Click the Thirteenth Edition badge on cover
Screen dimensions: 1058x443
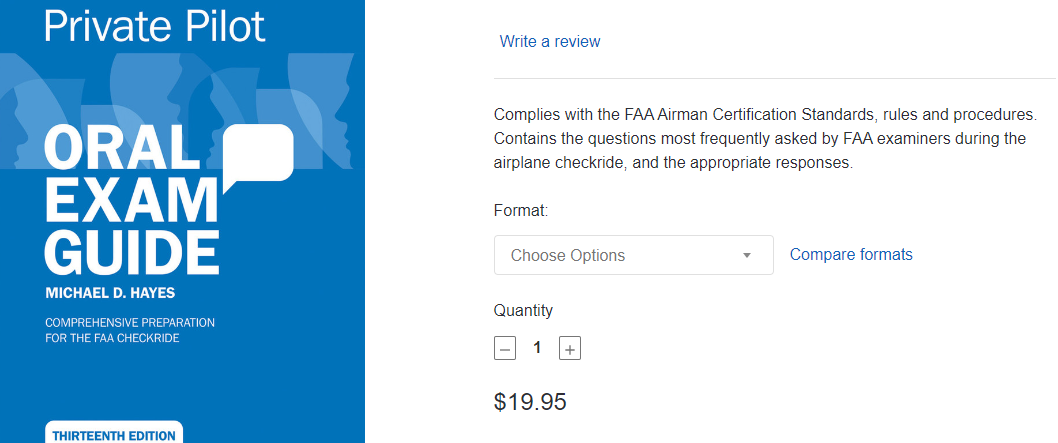113,435
